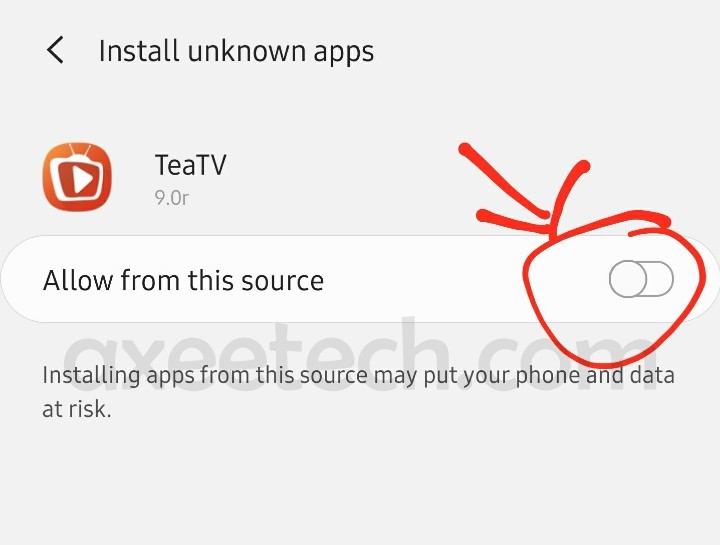Tap the TeaTV app icon
This screenshot has height=545, width=720.
[77, 177]
